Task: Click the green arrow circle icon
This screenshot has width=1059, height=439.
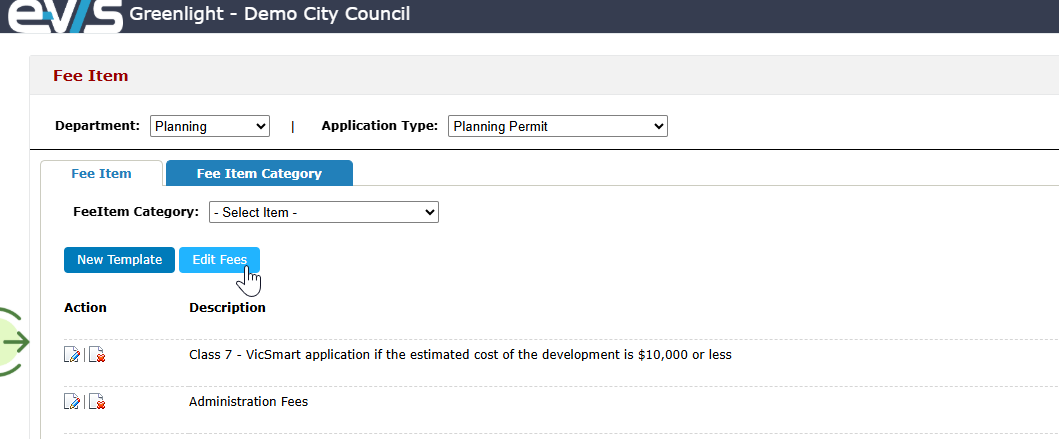Action: pyautogui.click(x=14, y=342)
